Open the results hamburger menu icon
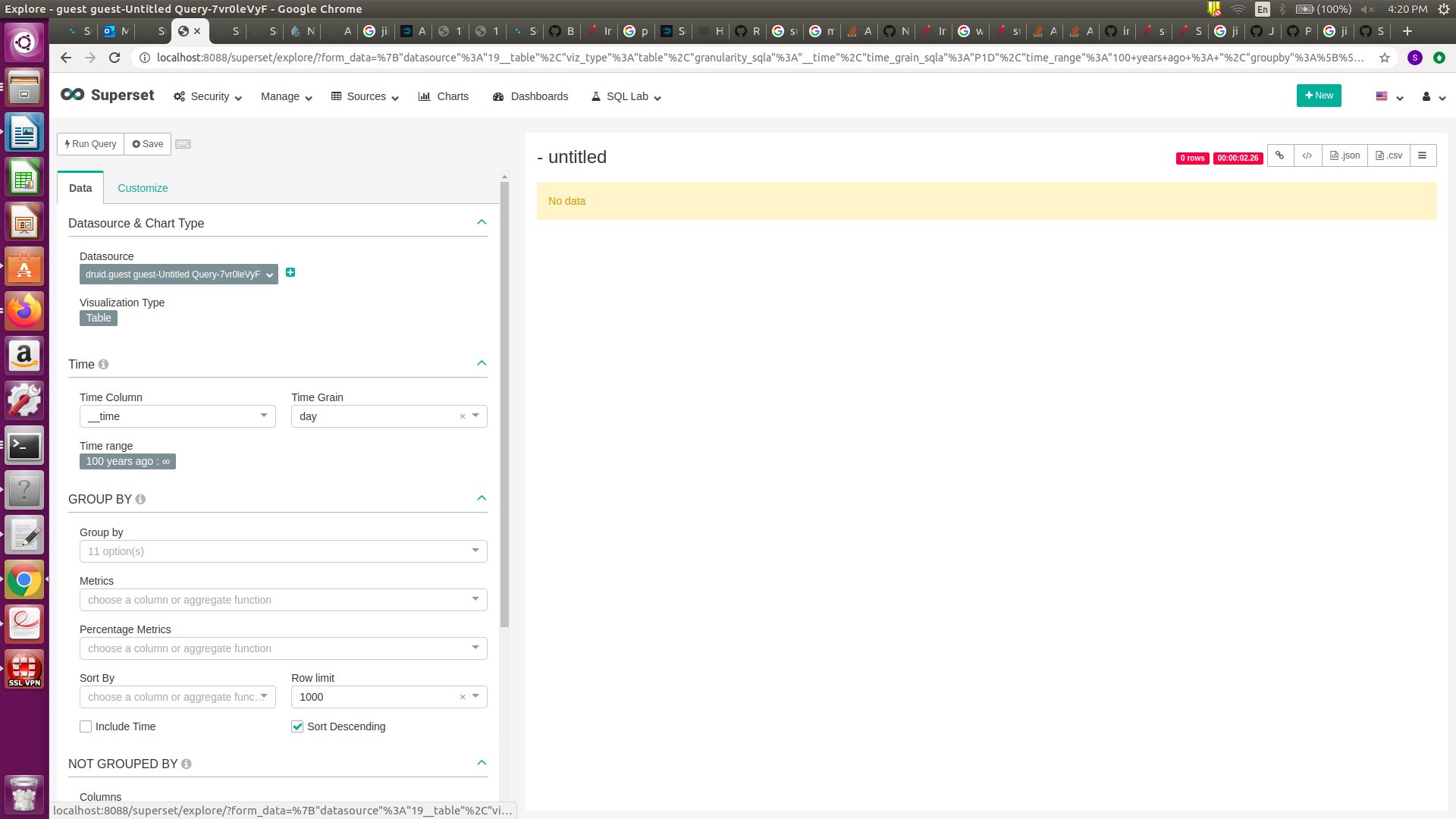The image size is (1456, 819). [1423, 155]
